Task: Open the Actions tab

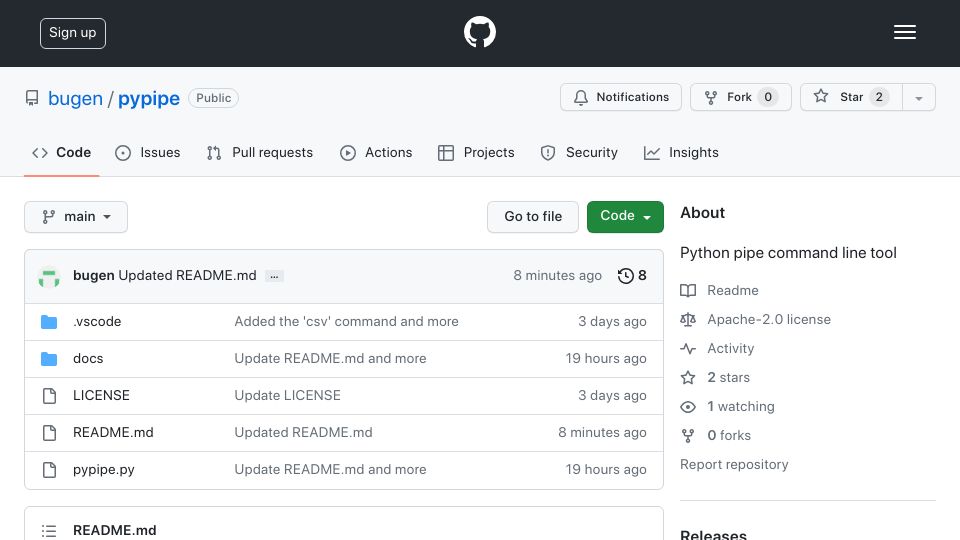Action: 377,152
